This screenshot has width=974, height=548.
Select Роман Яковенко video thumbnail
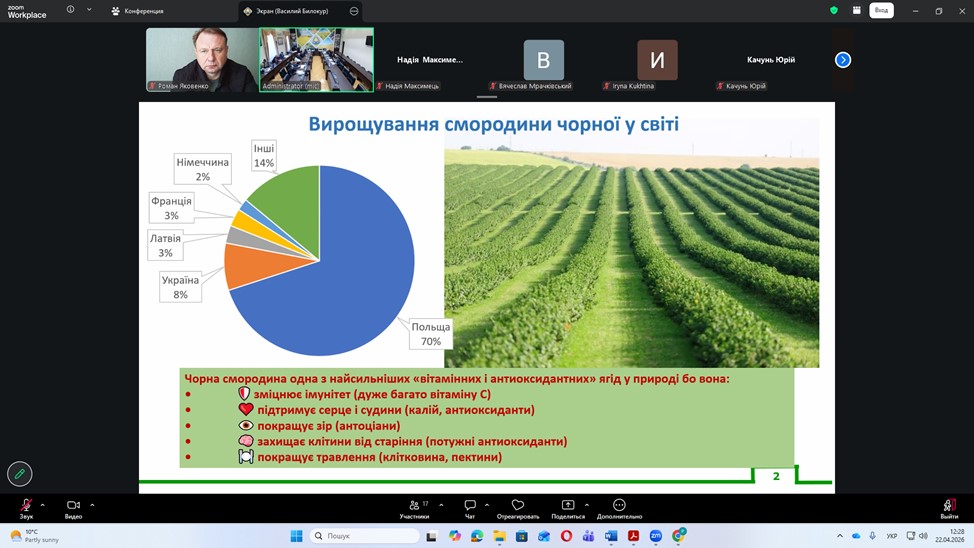(x=201, y=59)
